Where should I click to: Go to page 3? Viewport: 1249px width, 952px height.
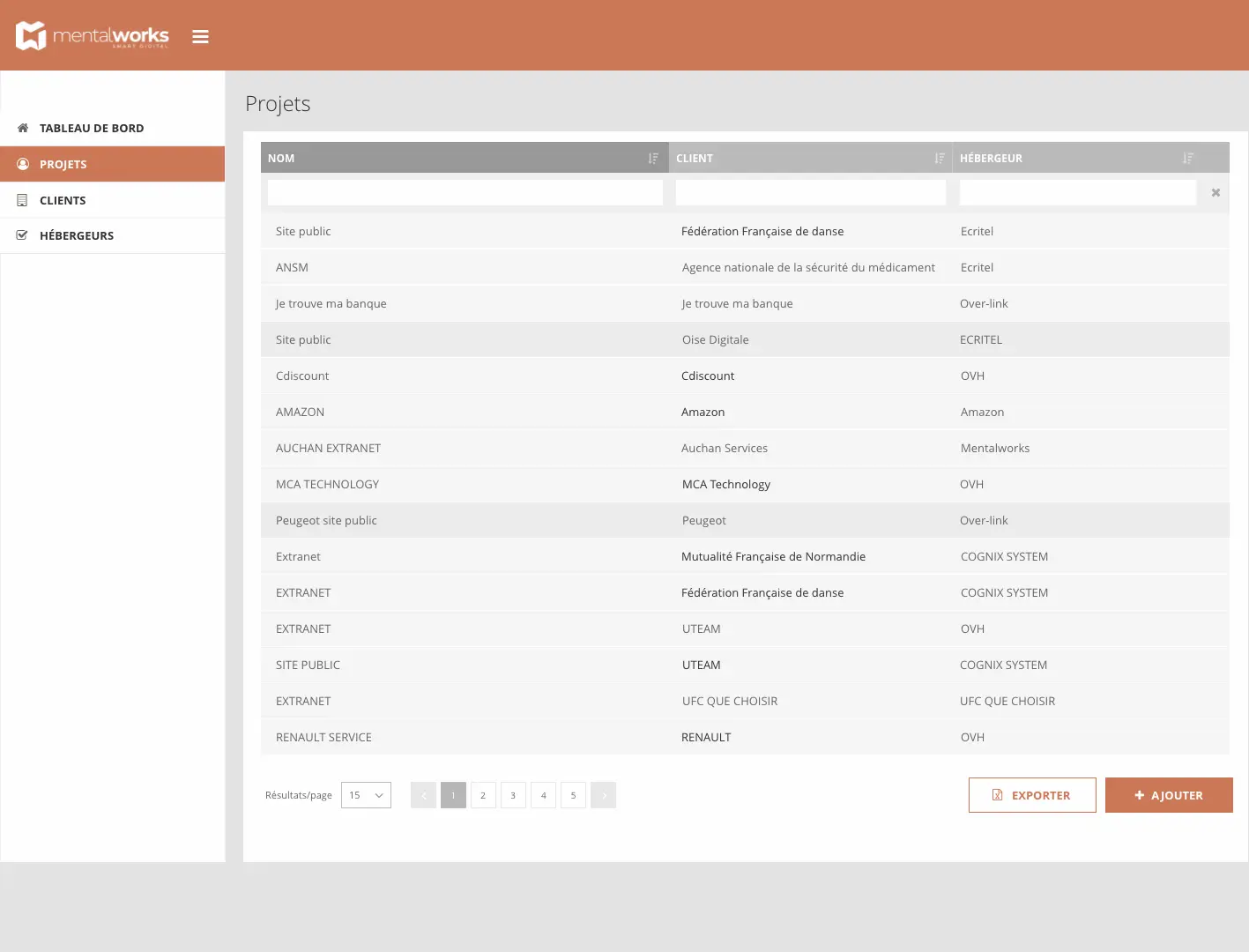click(513, 795)
